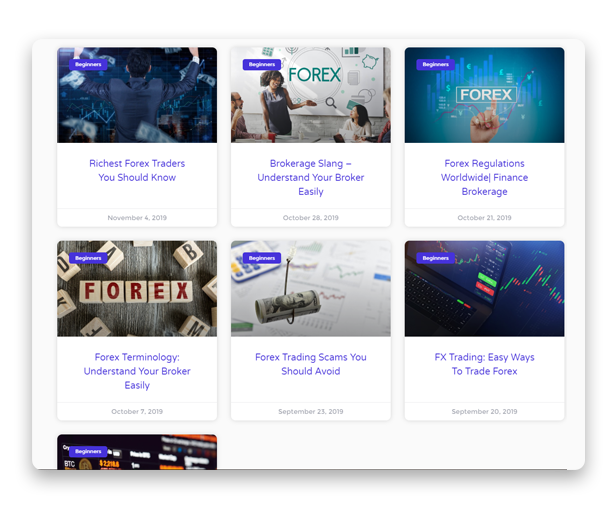Click the September 20, 2019 date
This screenshot has height=508, width=616.
tap(484, 411)
